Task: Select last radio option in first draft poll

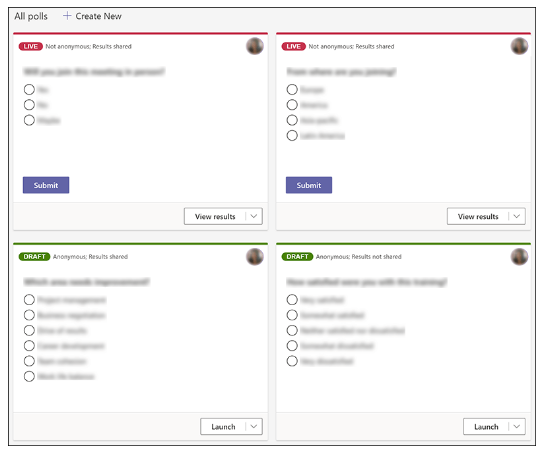Action: (x=29, y=376)
